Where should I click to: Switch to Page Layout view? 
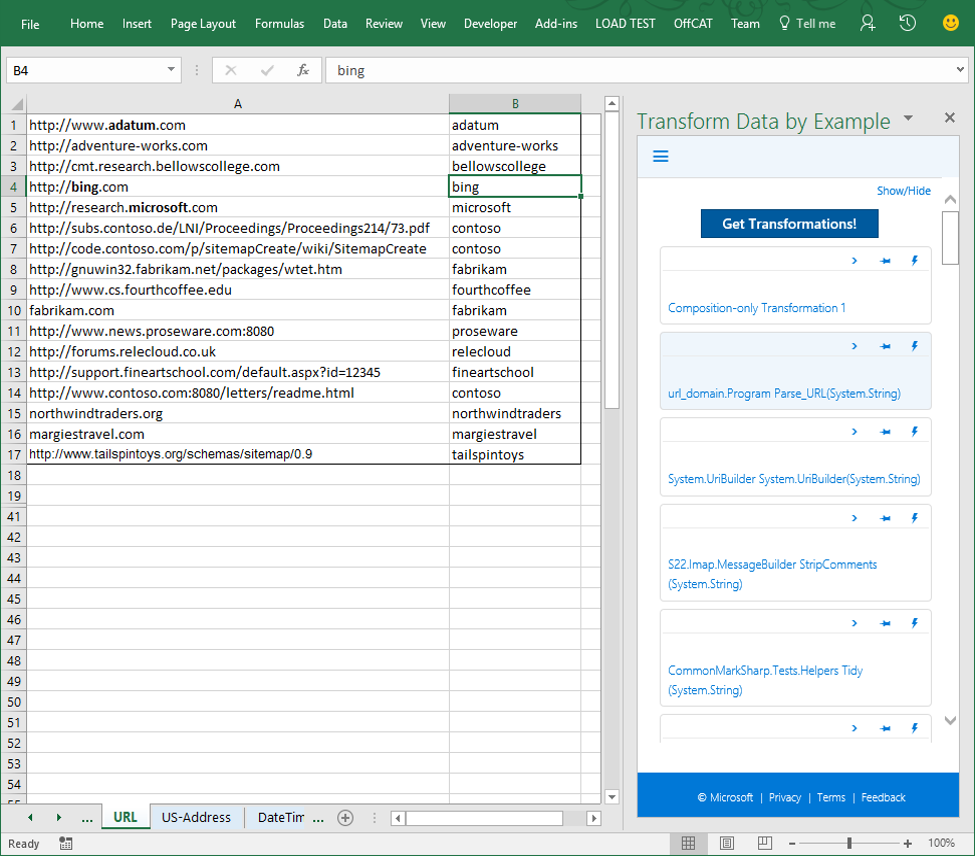tap(727, 844)
